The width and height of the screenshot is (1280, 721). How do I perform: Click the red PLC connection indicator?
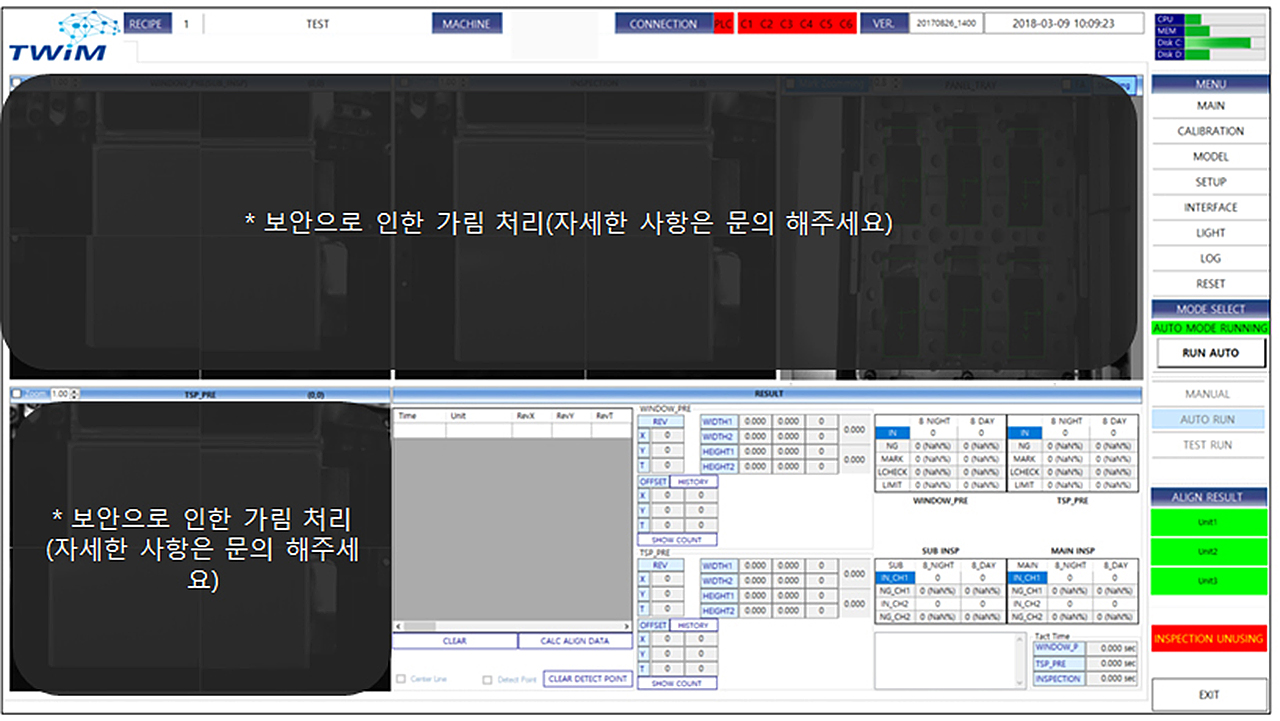tap(723, 24)
